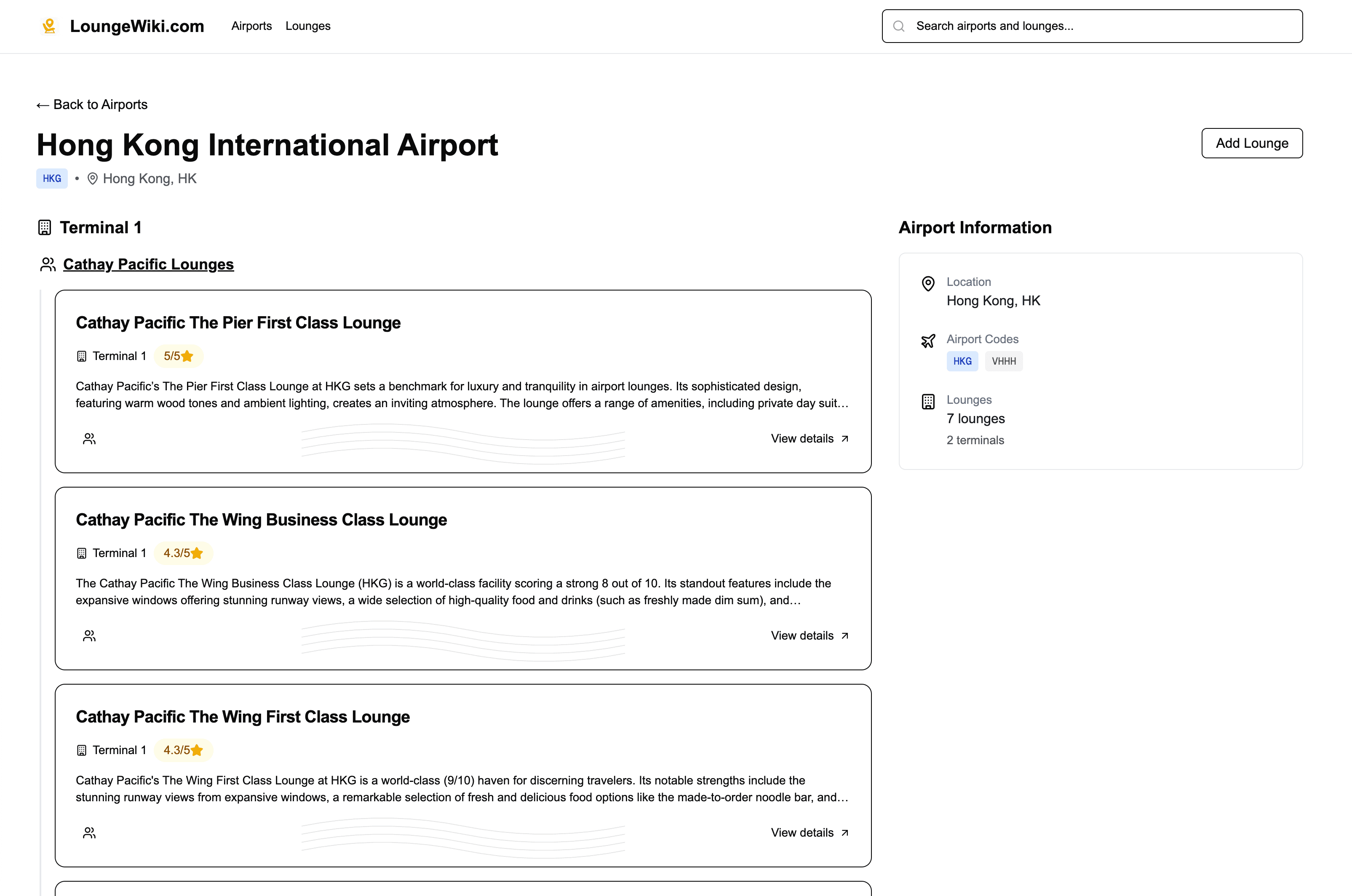Click the building icon next to Terminal 1 heading
The height and width of the screenshot is (896, 1352).
45,227
